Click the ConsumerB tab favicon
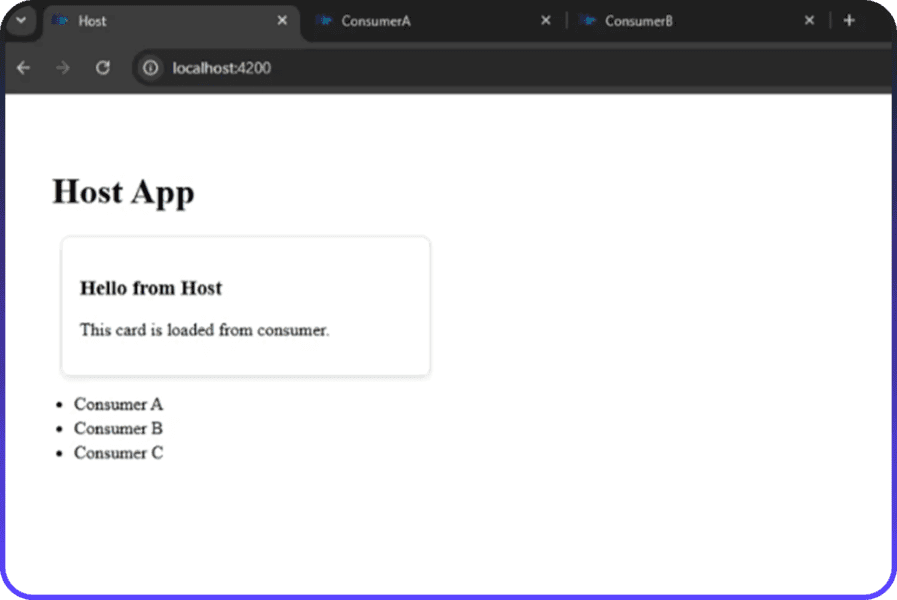 (588, 20)
